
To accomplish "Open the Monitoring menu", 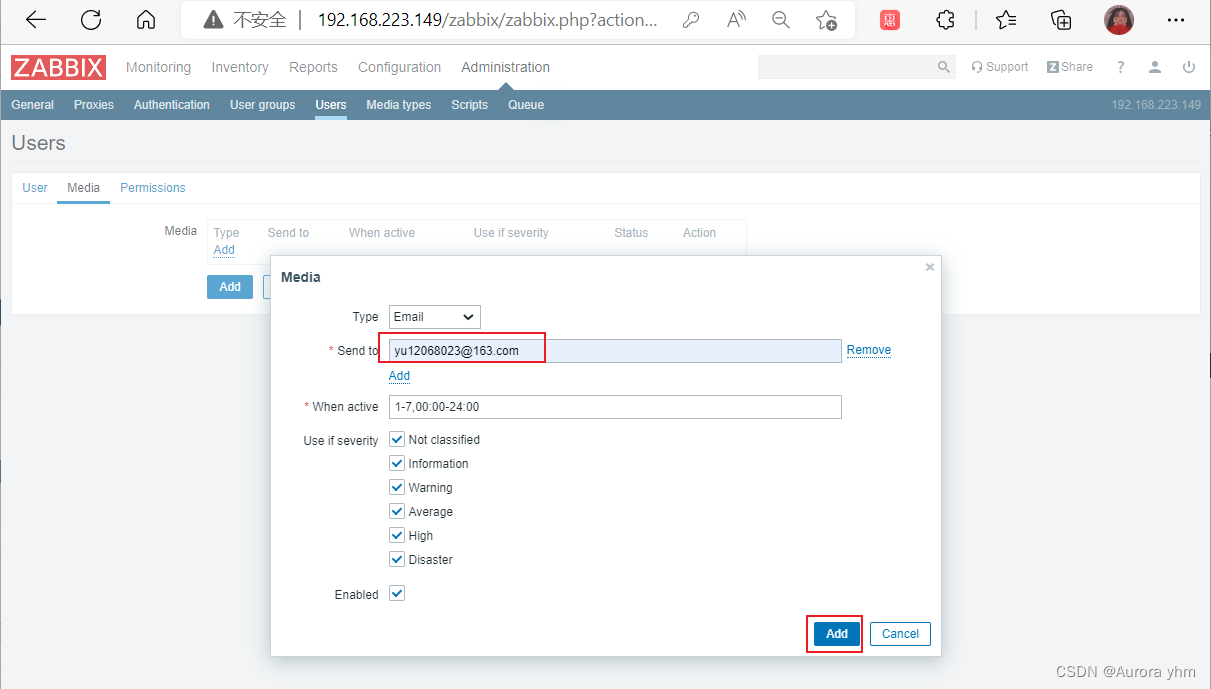I will click(158, 67).
